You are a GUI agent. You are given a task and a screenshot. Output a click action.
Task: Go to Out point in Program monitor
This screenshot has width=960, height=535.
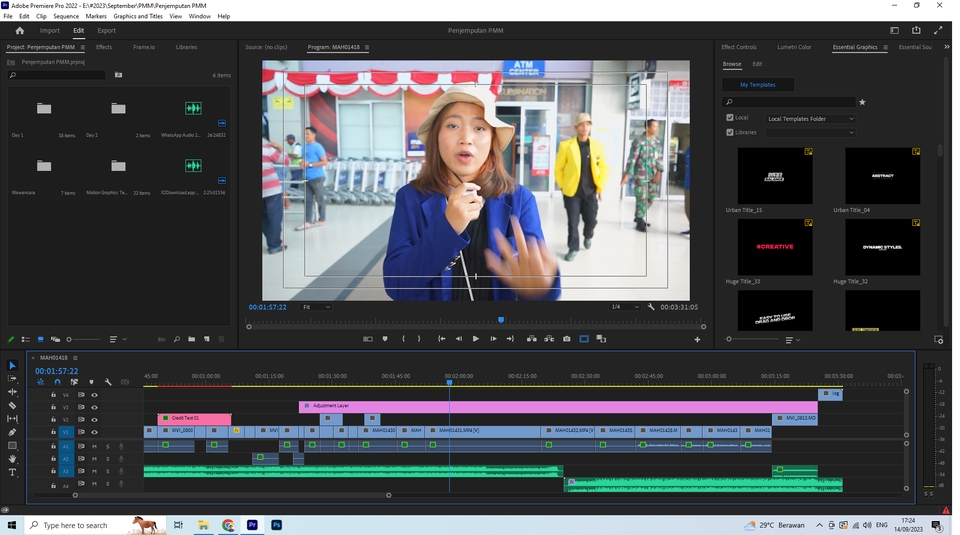(x=510, y=339)
